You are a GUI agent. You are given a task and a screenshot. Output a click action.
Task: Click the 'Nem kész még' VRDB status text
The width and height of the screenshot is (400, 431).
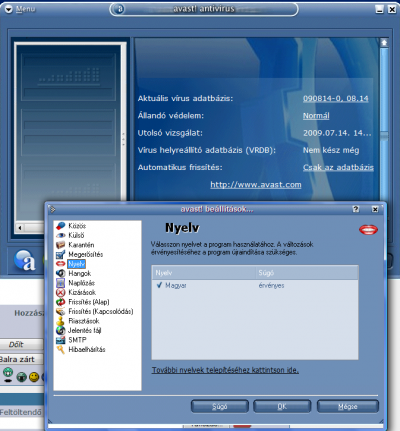[x=331, y=150]
